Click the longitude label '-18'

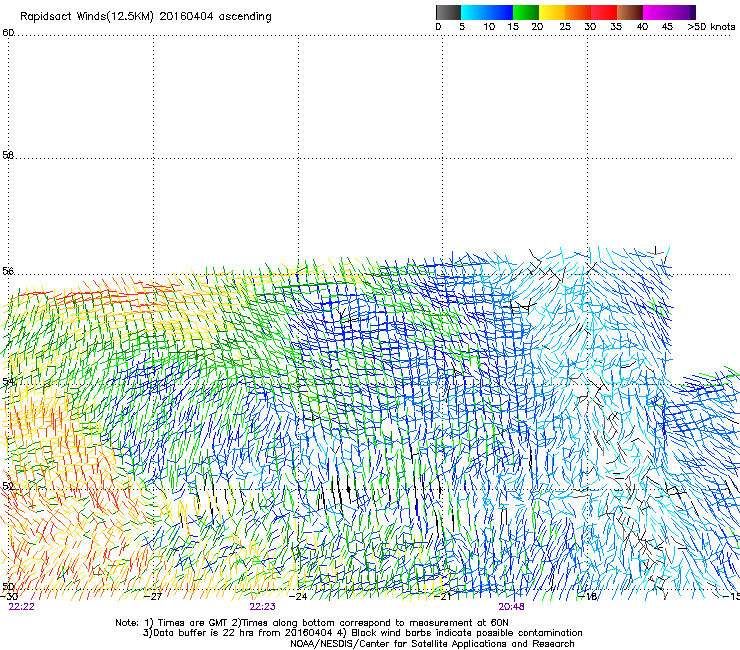click(588, 597)
